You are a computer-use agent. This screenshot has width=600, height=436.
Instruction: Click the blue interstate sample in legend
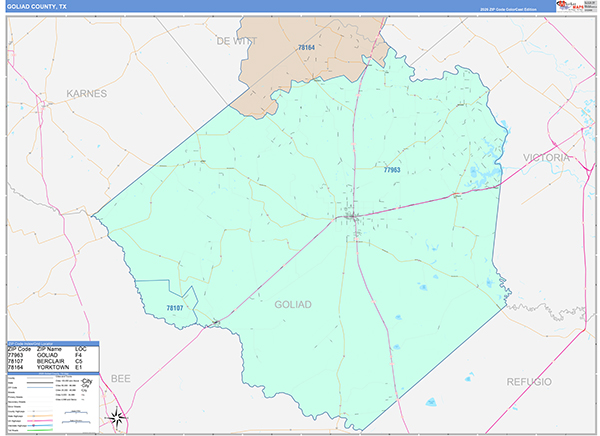(40, 425)
